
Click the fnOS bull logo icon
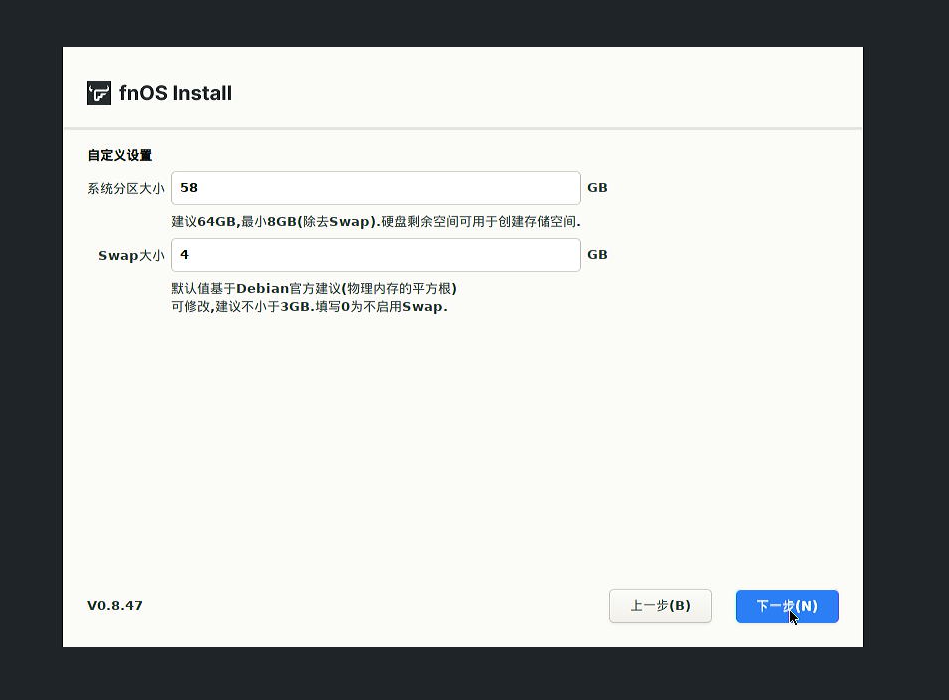[x=99, y=93]
